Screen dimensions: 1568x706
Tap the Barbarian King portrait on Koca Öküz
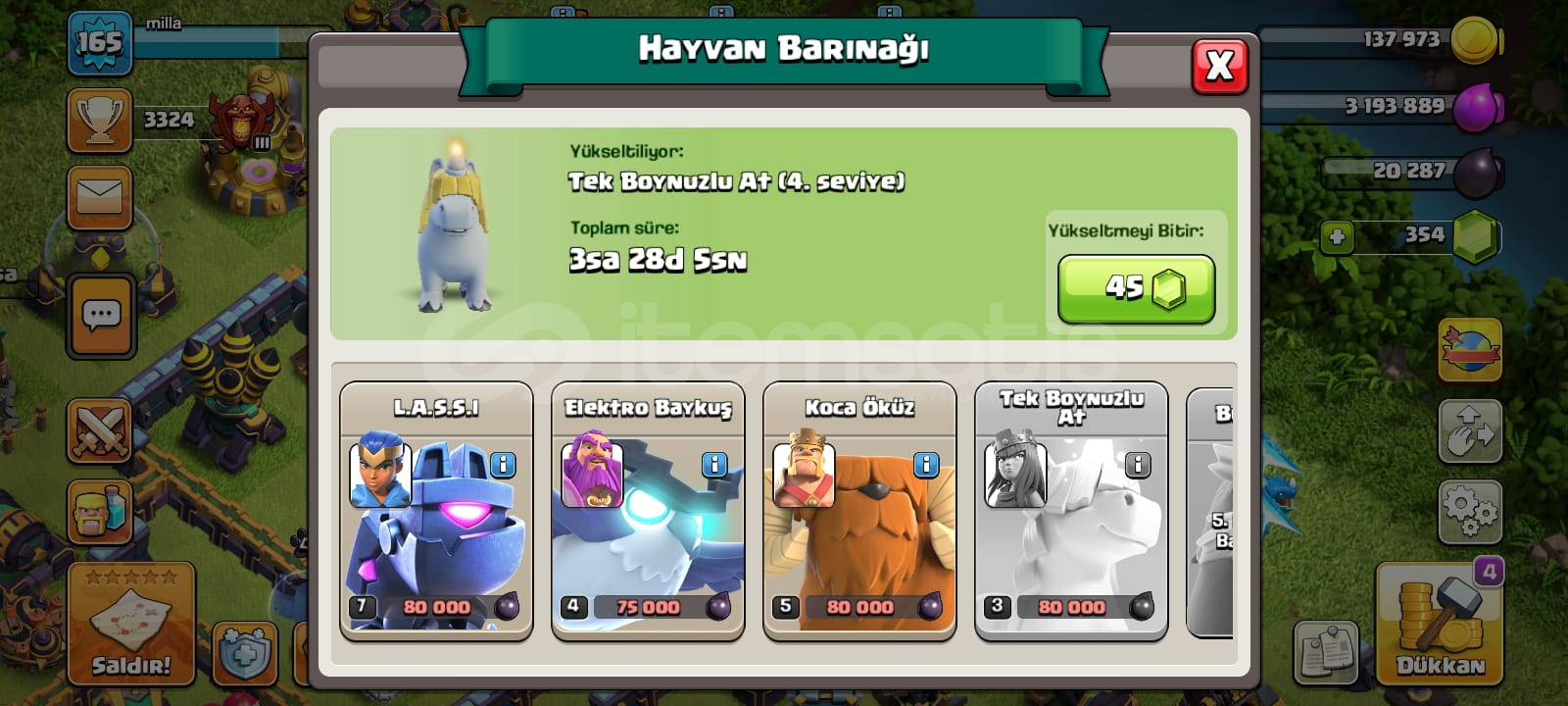[x=804, y=475]
